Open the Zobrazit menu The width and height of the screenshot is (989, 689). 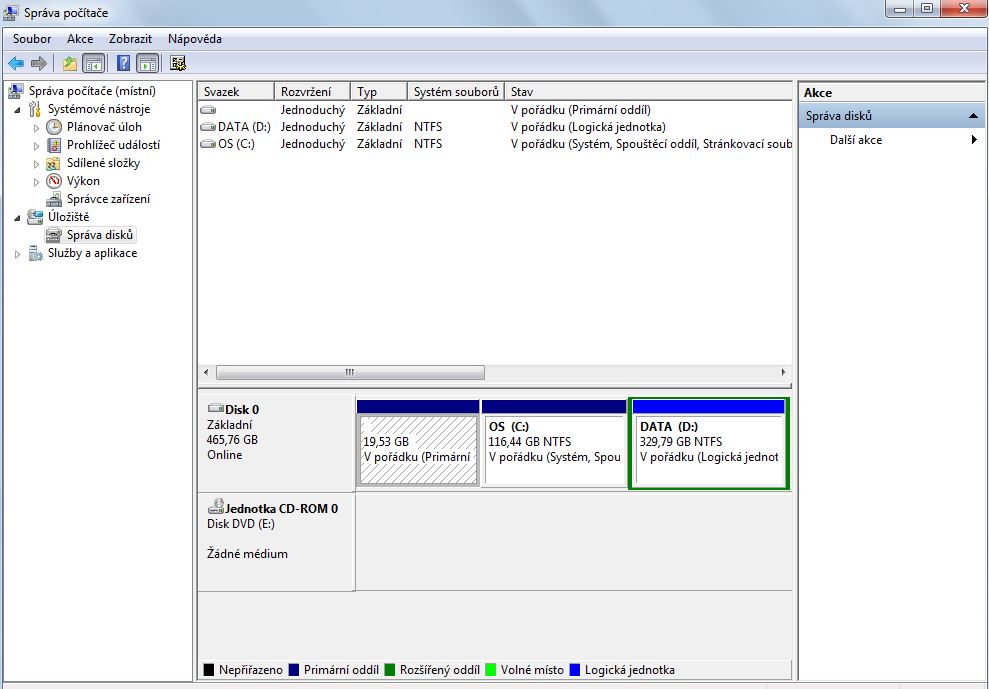click(130, 39)
